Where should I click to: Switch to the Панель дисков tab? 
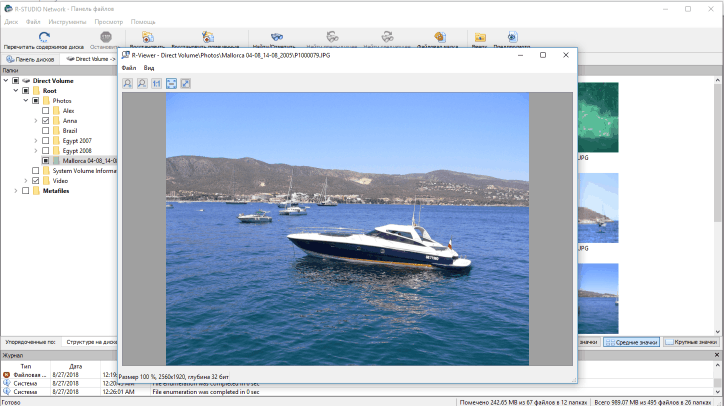[x=30, y=59]
